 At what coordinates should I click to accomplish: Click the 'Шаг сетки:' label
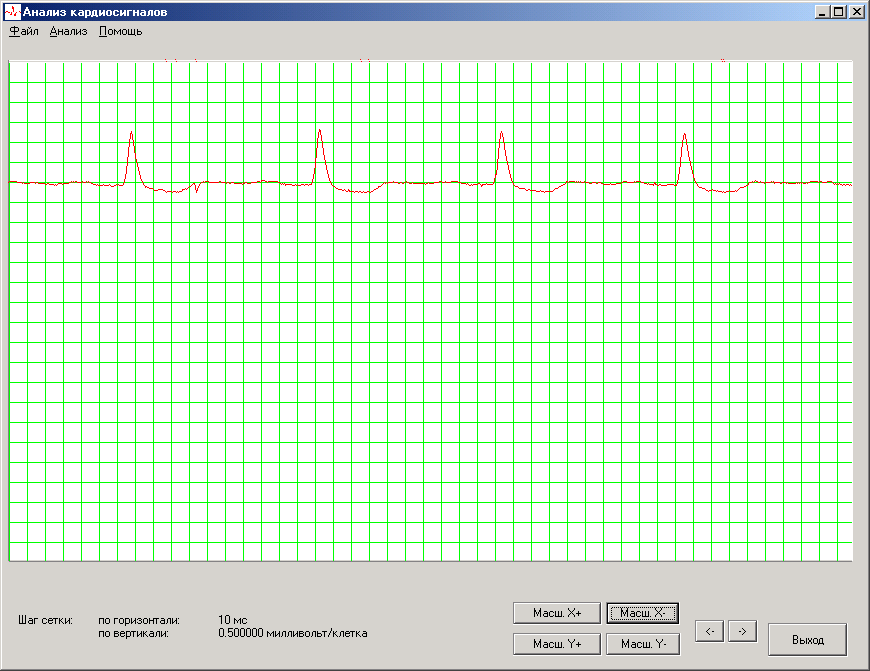[45, 620]
